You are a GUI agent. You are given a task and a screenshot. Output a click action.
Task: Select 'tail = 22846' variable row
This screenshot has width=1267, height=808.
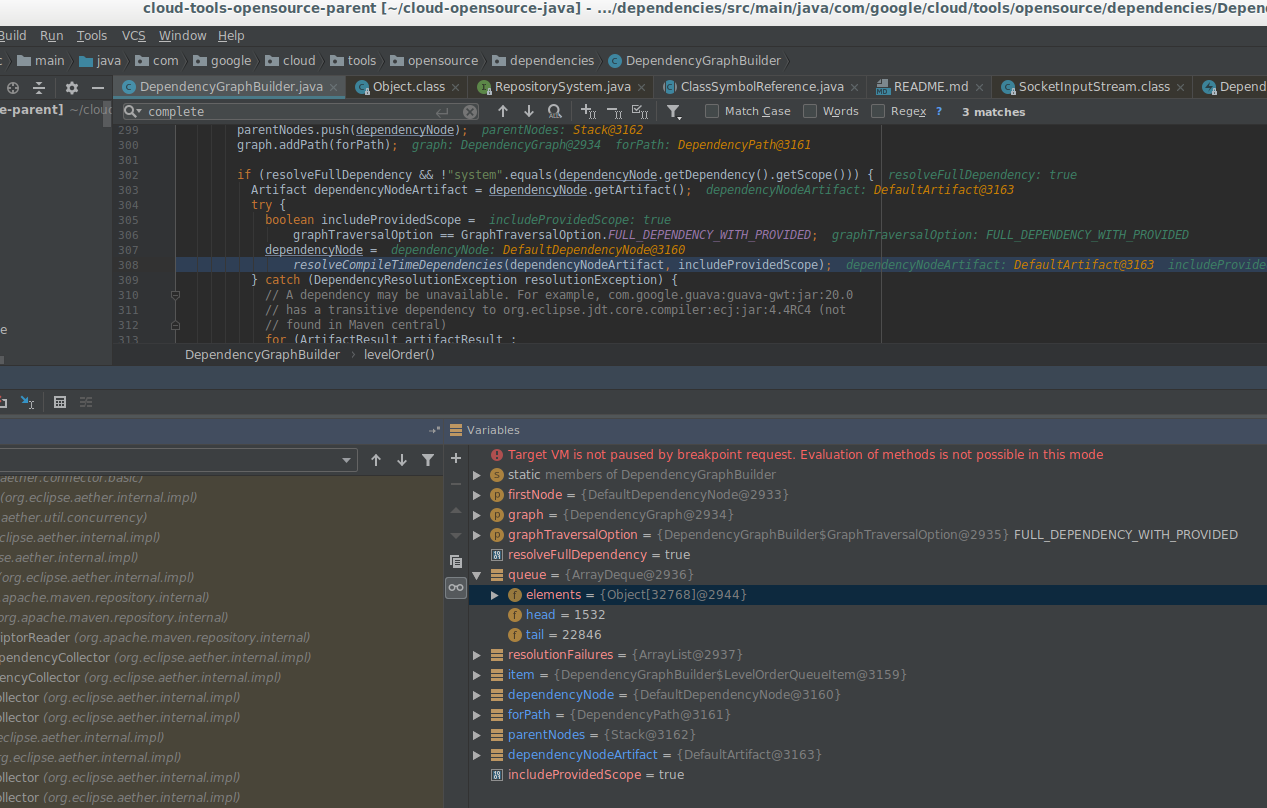[x=868, y=635]
